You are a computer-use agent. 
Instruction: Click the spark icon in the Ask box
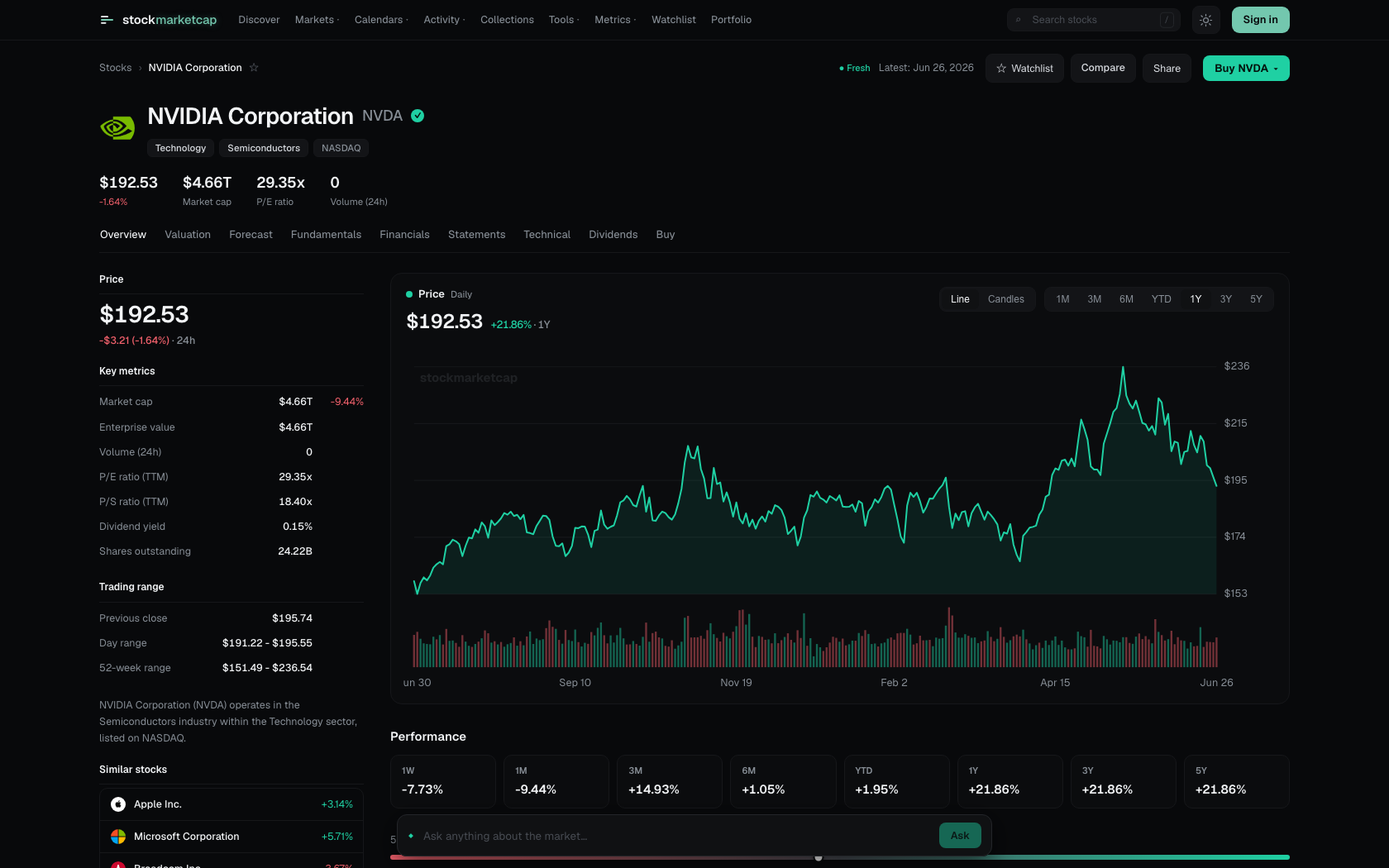[411, 836]
